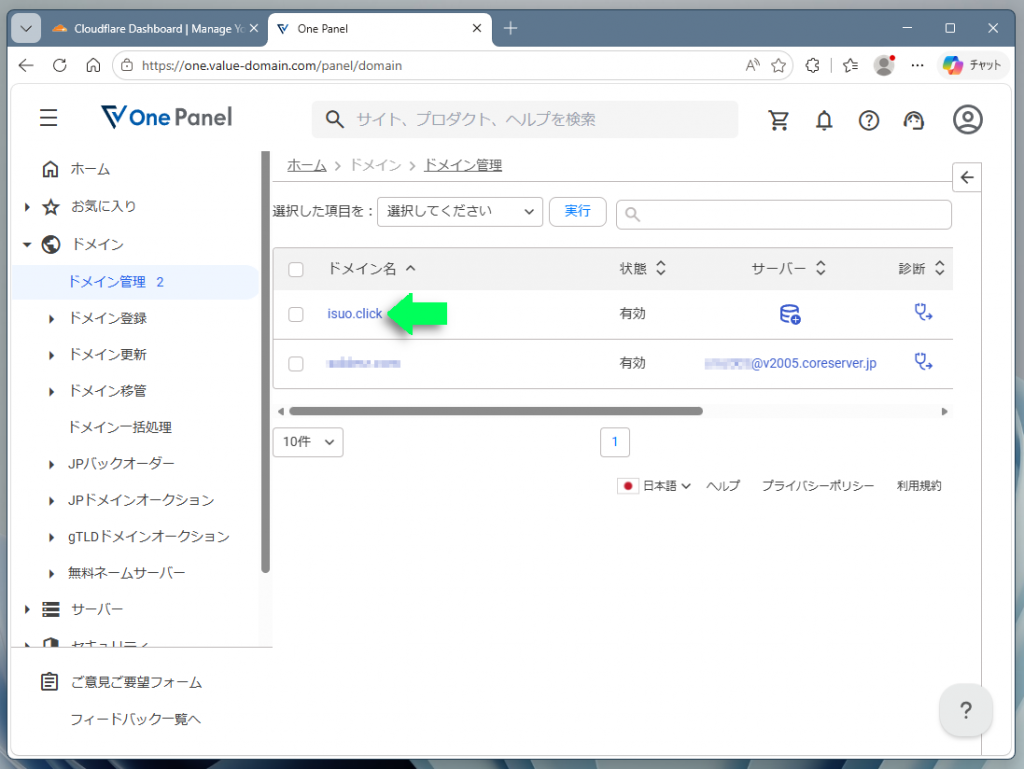
Task: Run the diagnosis stethoscope for coreserver.jp row
Action: point(923,362)
